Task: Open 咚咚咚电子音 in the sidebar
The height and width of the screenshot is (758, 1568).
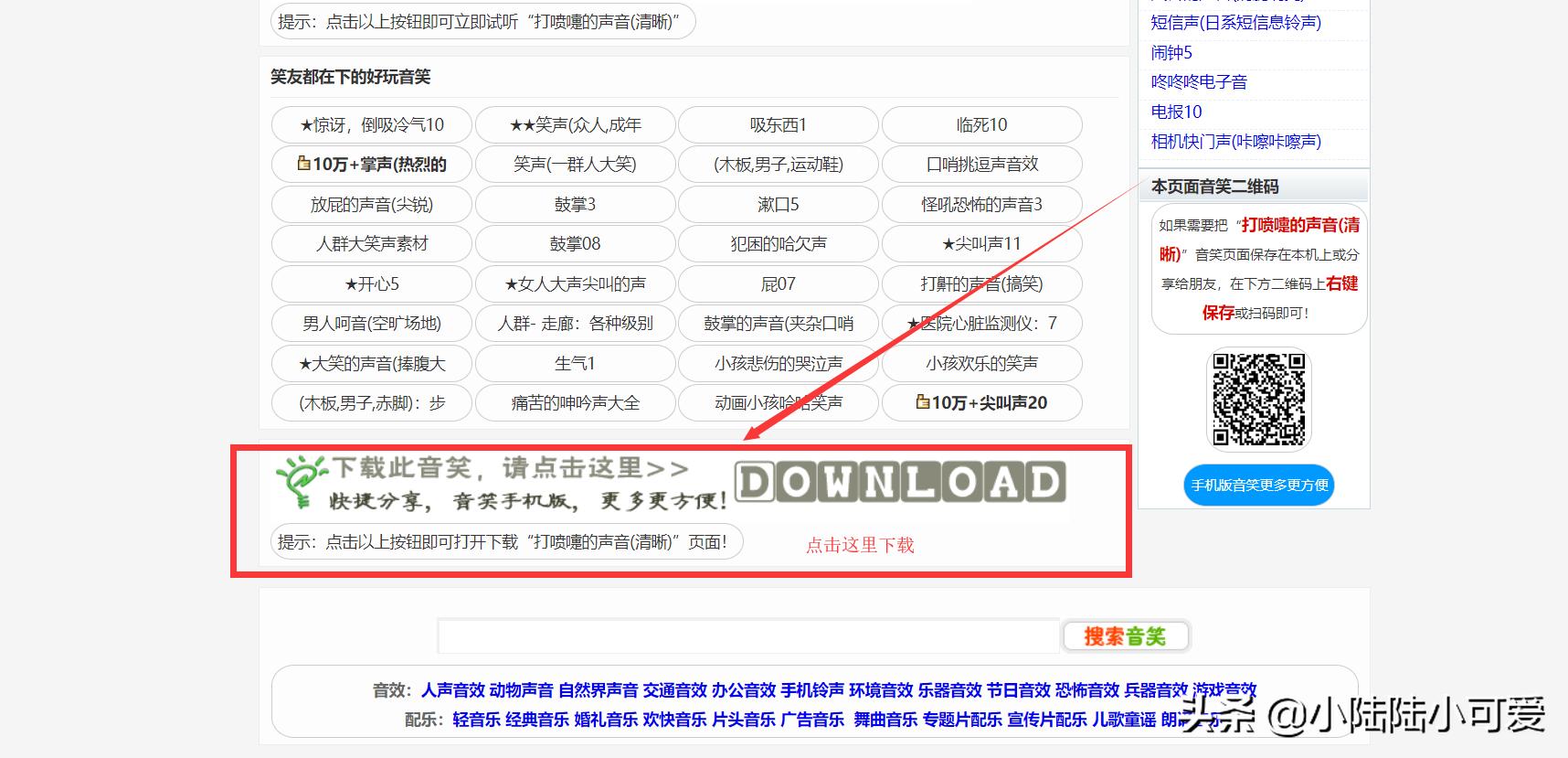Action: (x=1199, y=82)
